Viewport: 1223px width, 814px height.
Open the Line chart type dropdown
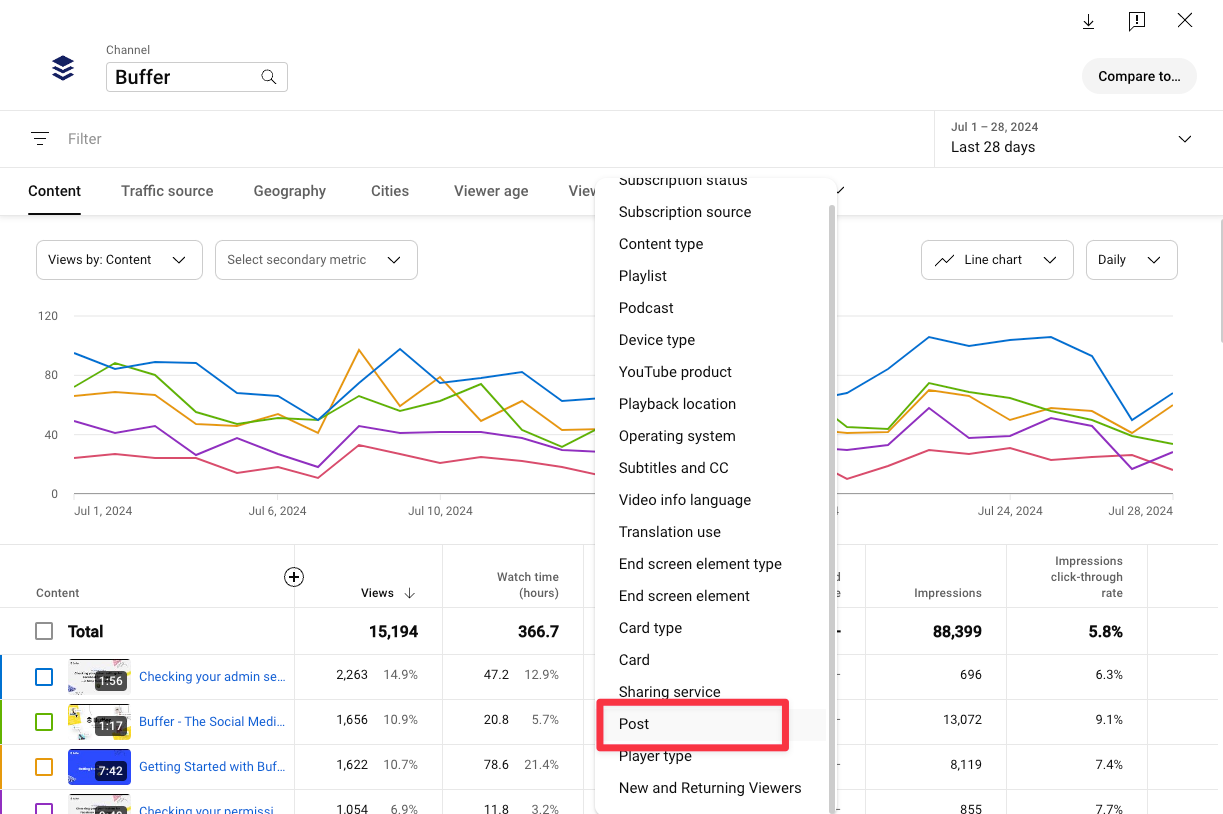(x=997, y=260)
